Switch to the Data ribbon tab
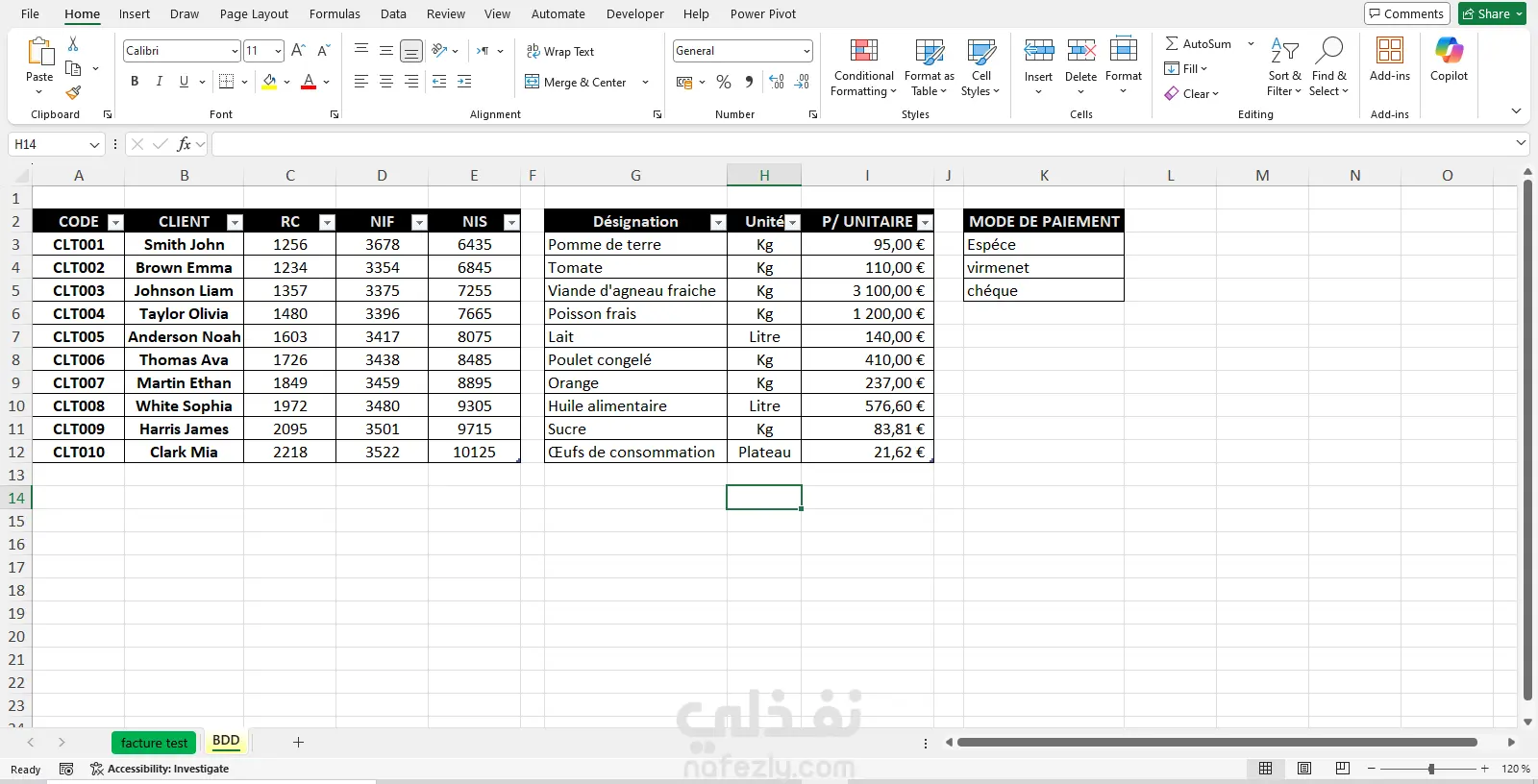This screenshot has width=1538, height=784. pos(393,13)
